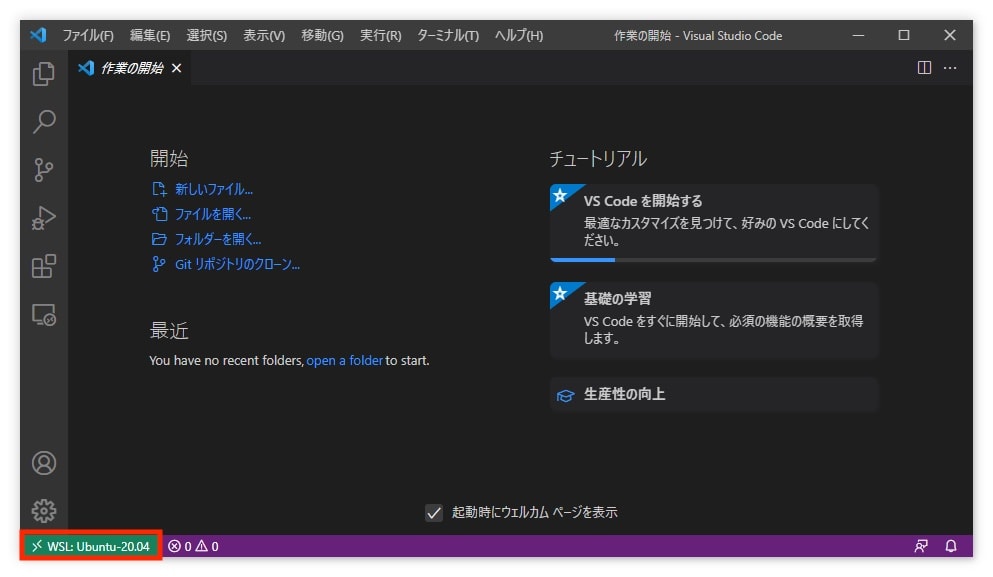993x577 pixels.
Task: Open the ファイル(F) menu
Action: (x=88, y=35)
